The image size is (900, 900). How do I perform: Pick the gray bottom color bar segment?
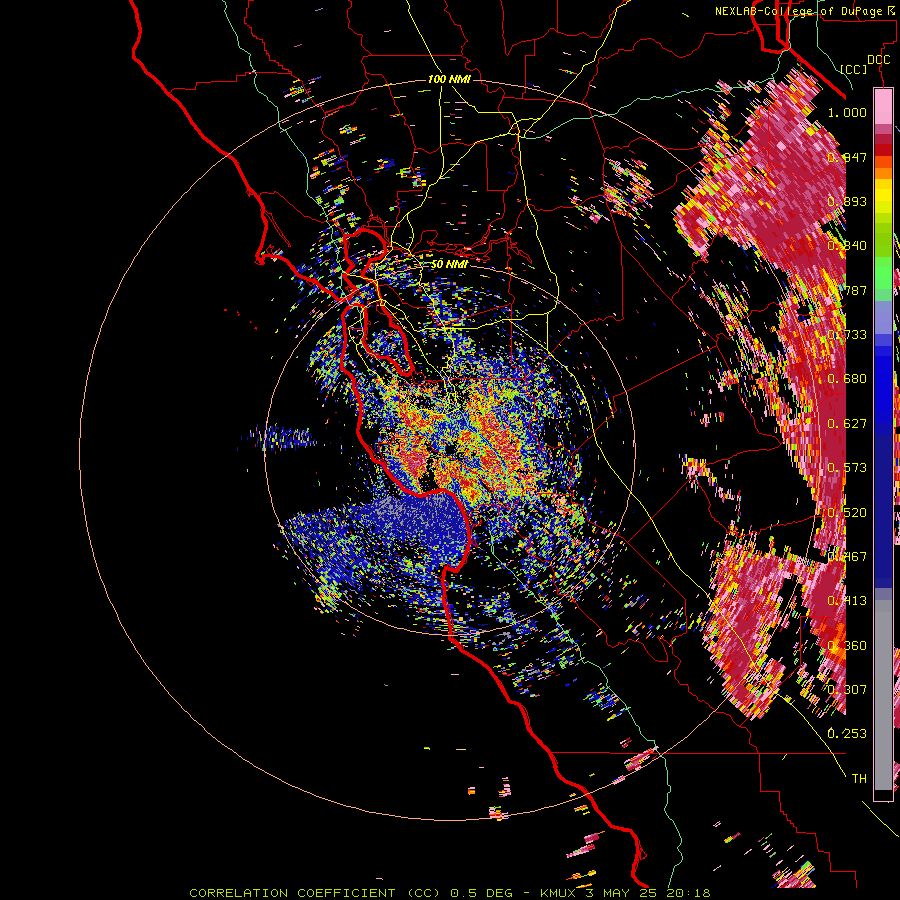click(x=883, y=695)
